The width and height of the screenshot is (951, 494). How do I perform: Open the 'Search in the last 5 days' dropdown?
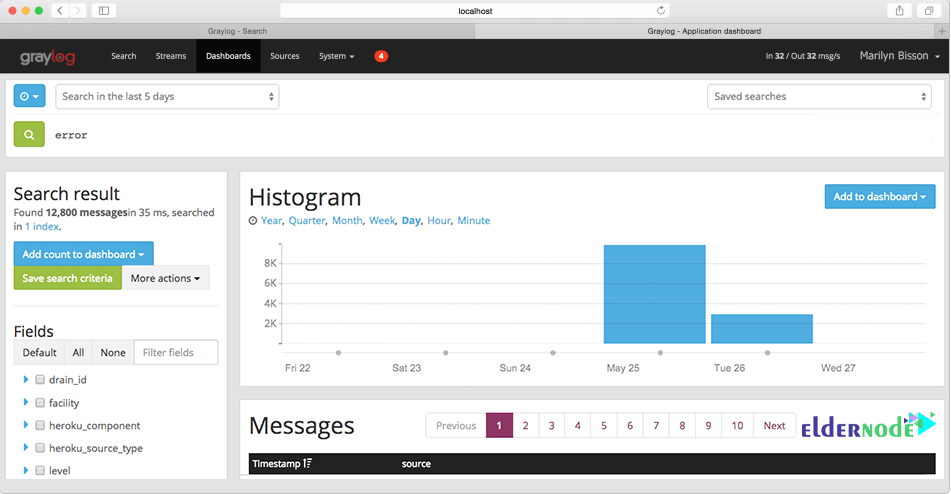(x=167, y=96)
